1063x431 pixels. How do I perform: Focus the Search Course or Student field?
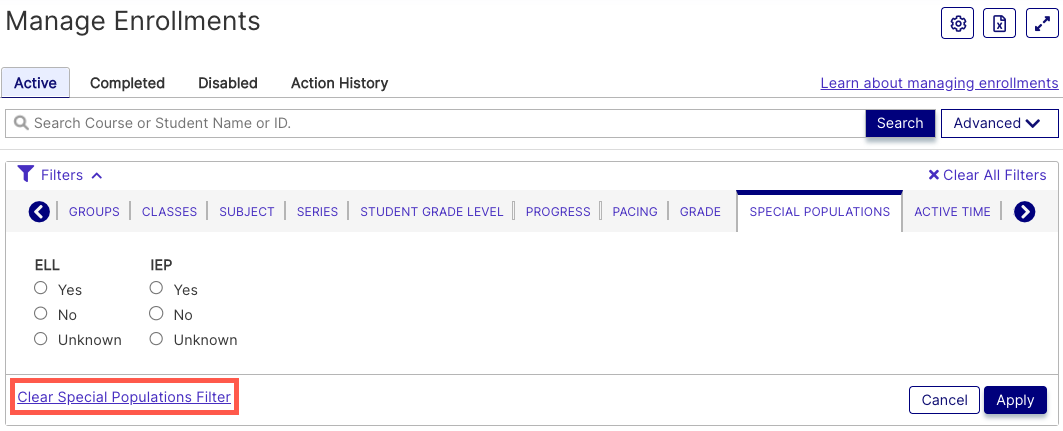435,123
